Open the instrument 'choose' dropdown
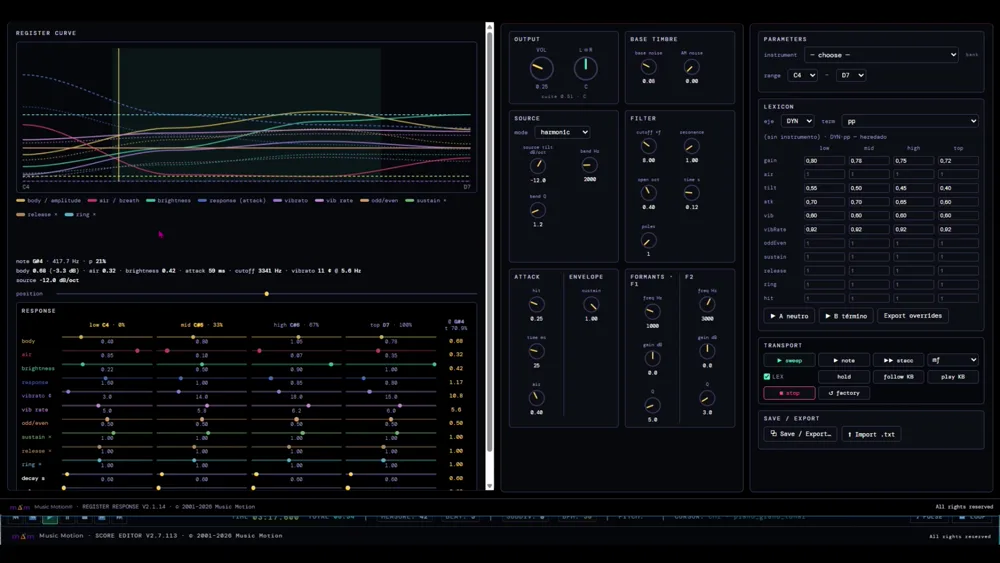 [881, 55]
